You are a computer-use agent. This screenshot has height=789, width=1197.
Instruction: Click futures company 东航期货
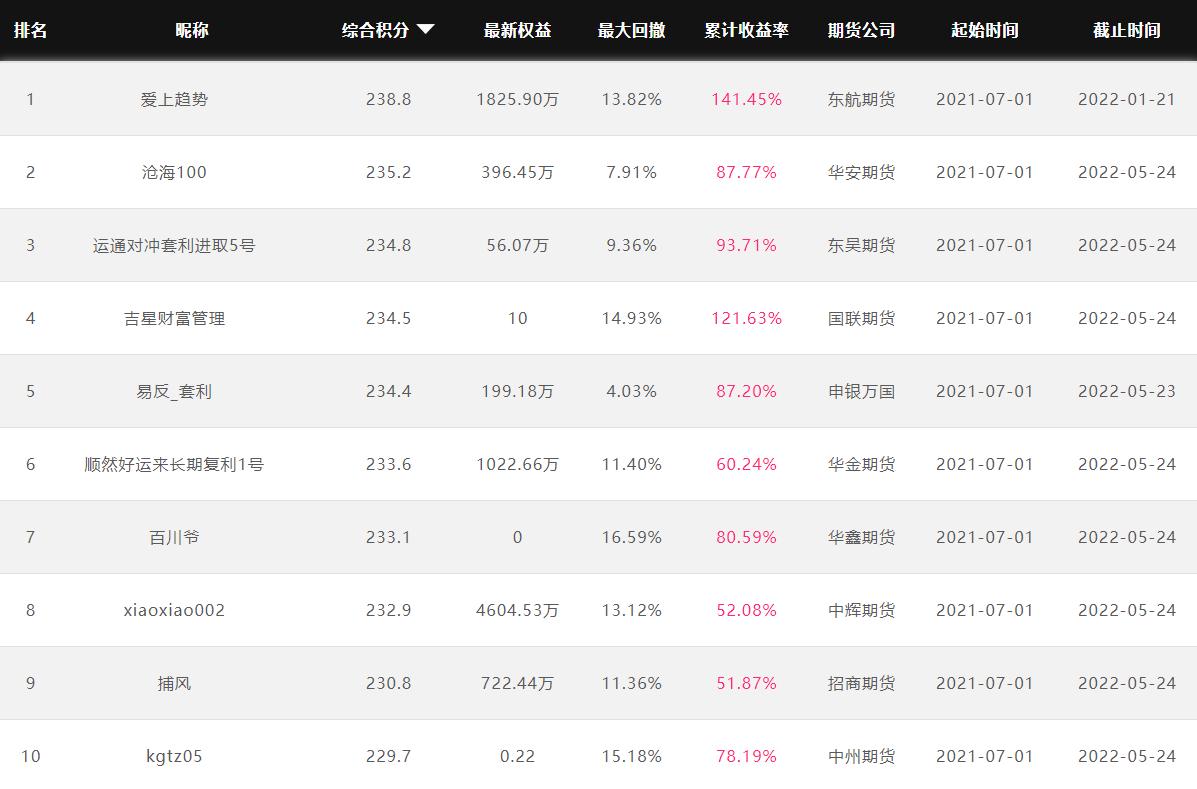(861, 99)
